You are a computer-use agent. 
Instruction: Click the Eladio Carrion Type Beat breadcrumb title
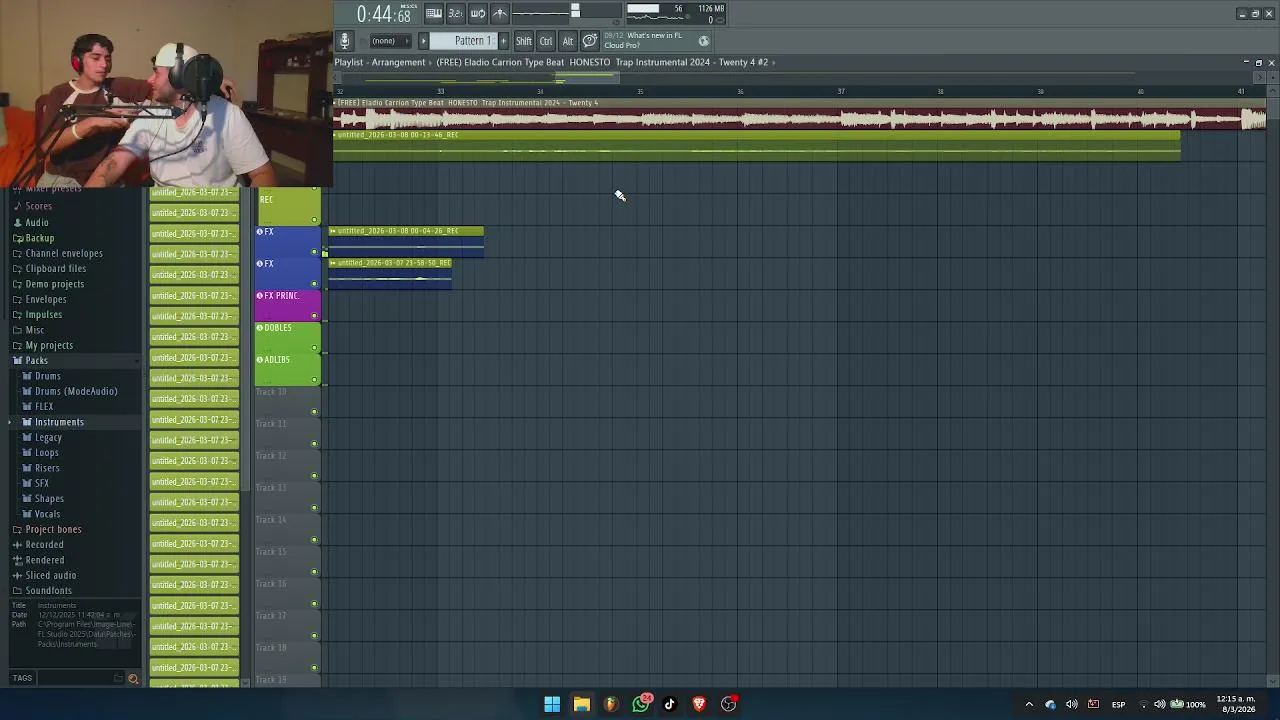(602, 62)
